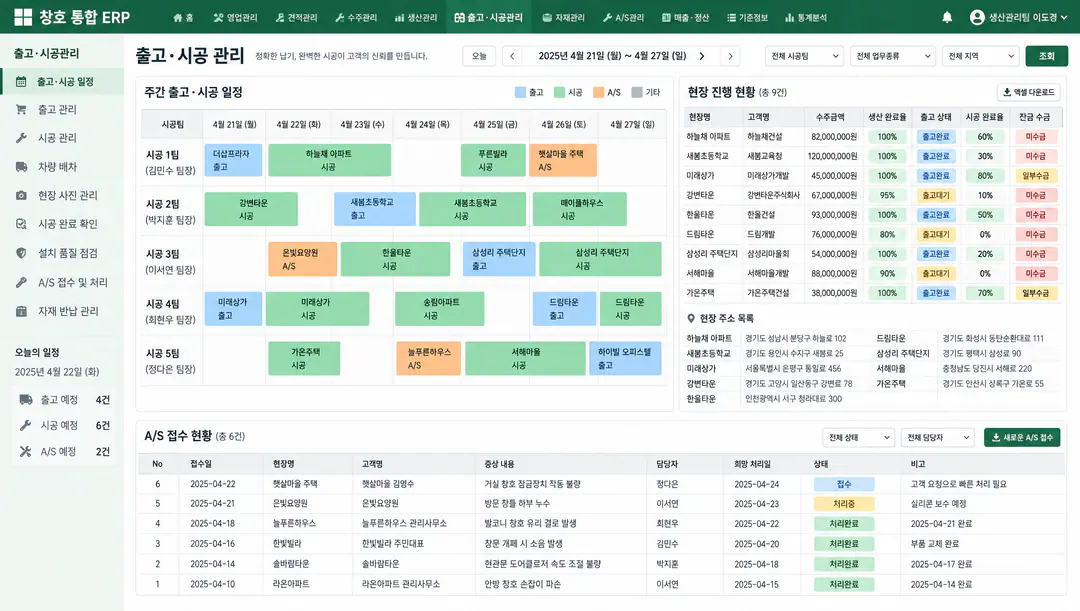Image resolution: width=1080 pixels, height=611 pixels.
Task: Click the blue 출고 legend swatch
Action: [x=520, y=92]
